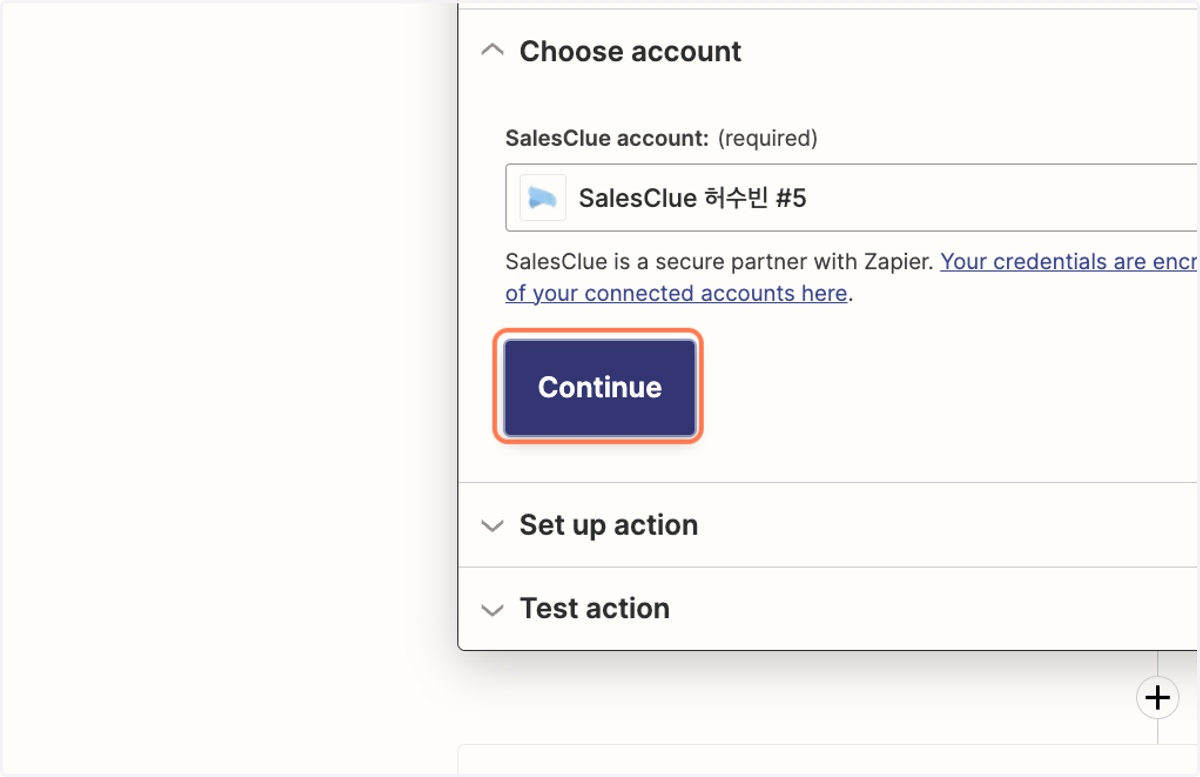
Task: Click the blank space in the Set up action row
Action: [x=948, y=525]
